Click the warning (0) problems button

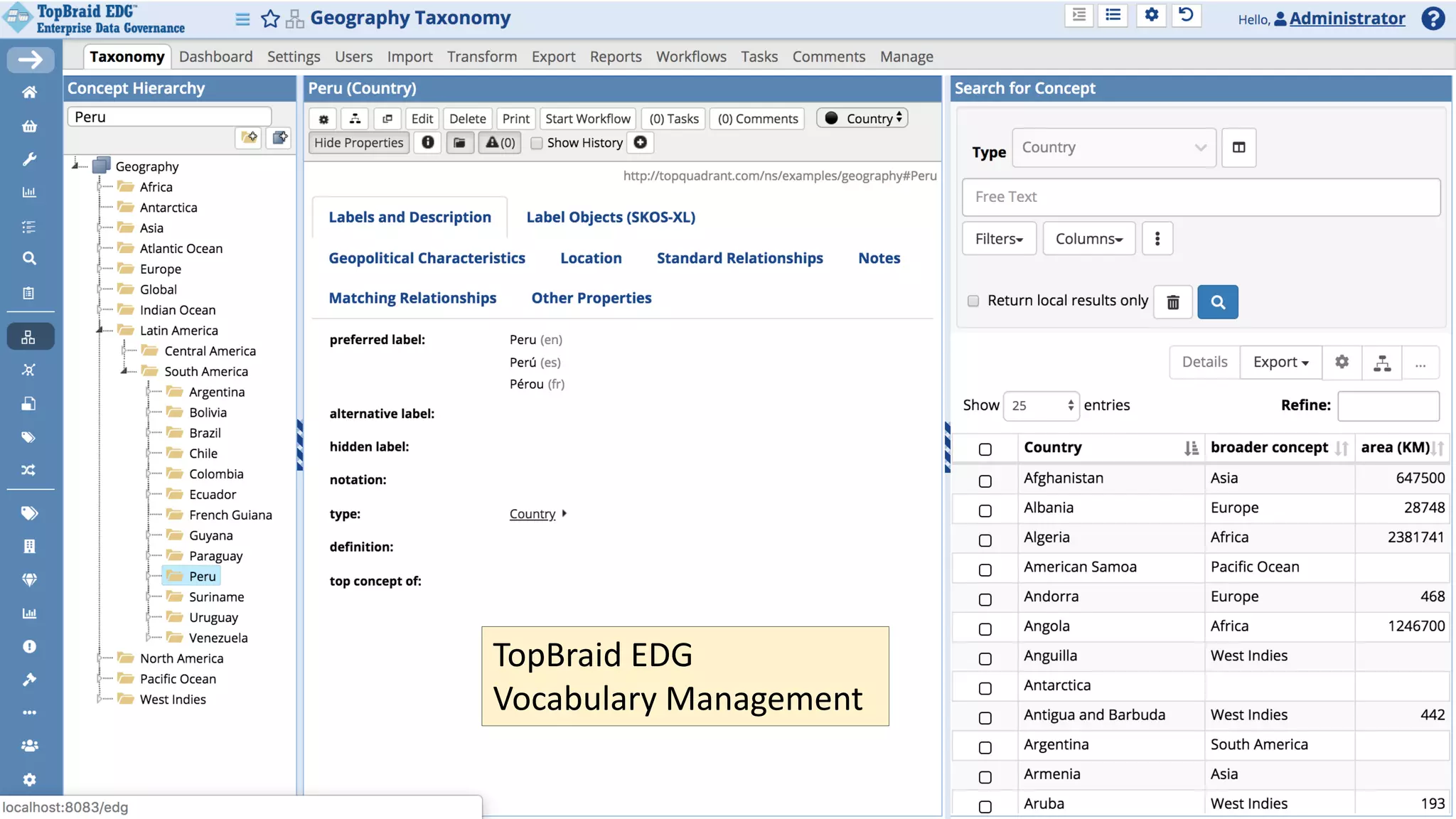click(x=500, y=143)
